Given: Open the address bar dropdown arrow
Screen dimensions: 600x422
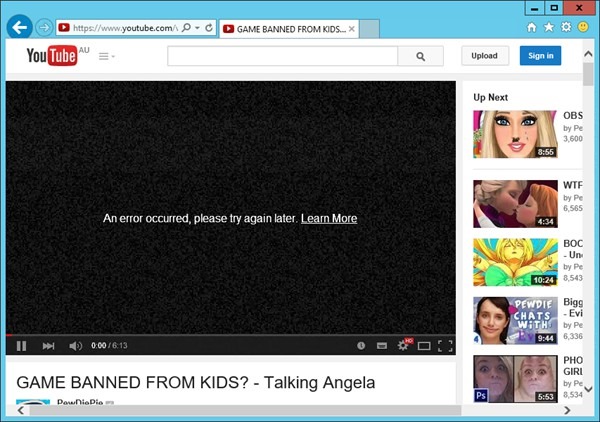Looking at the screenshot, I should tap(197, 28).
